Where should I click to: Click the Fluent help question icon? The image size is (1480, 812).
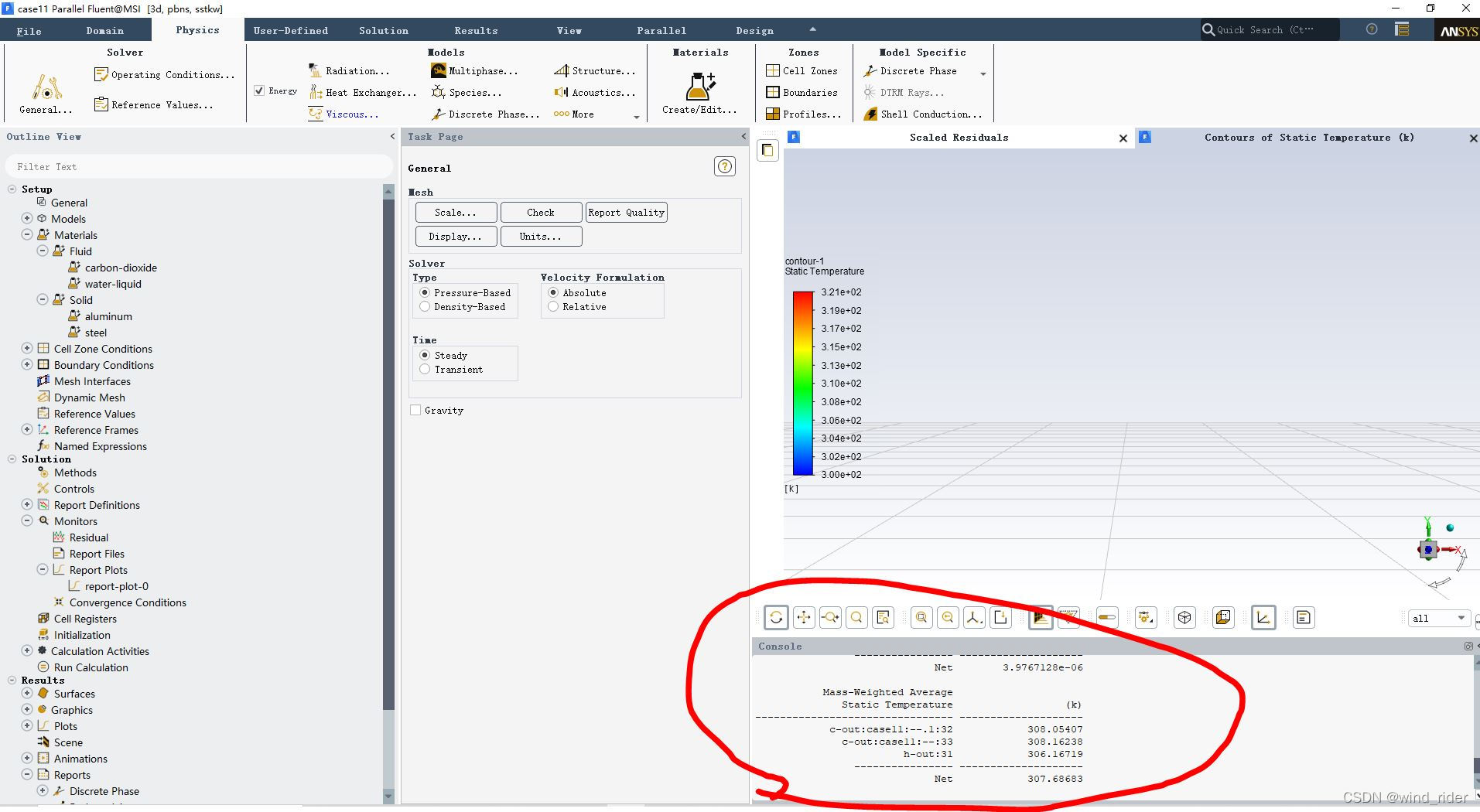[1372, 29]
